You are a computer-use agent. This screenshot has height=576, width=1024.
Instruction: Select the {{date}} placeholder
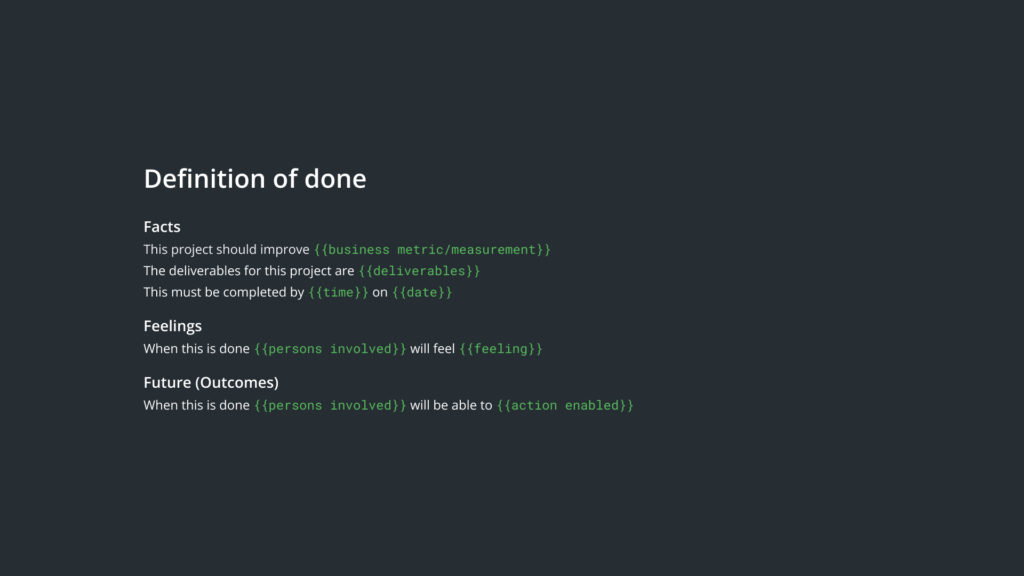click(x=422, y=293)
